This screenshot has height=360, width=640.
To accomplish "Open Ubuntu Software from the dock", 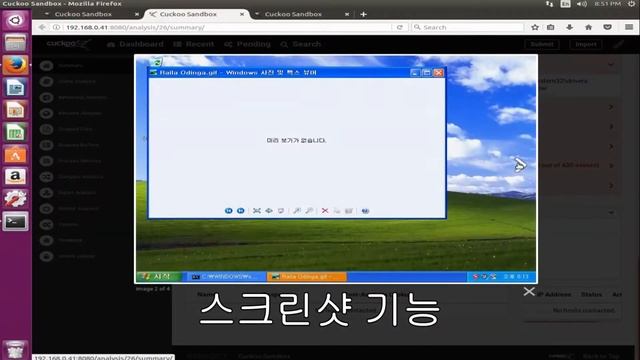I will pos(15,155).
